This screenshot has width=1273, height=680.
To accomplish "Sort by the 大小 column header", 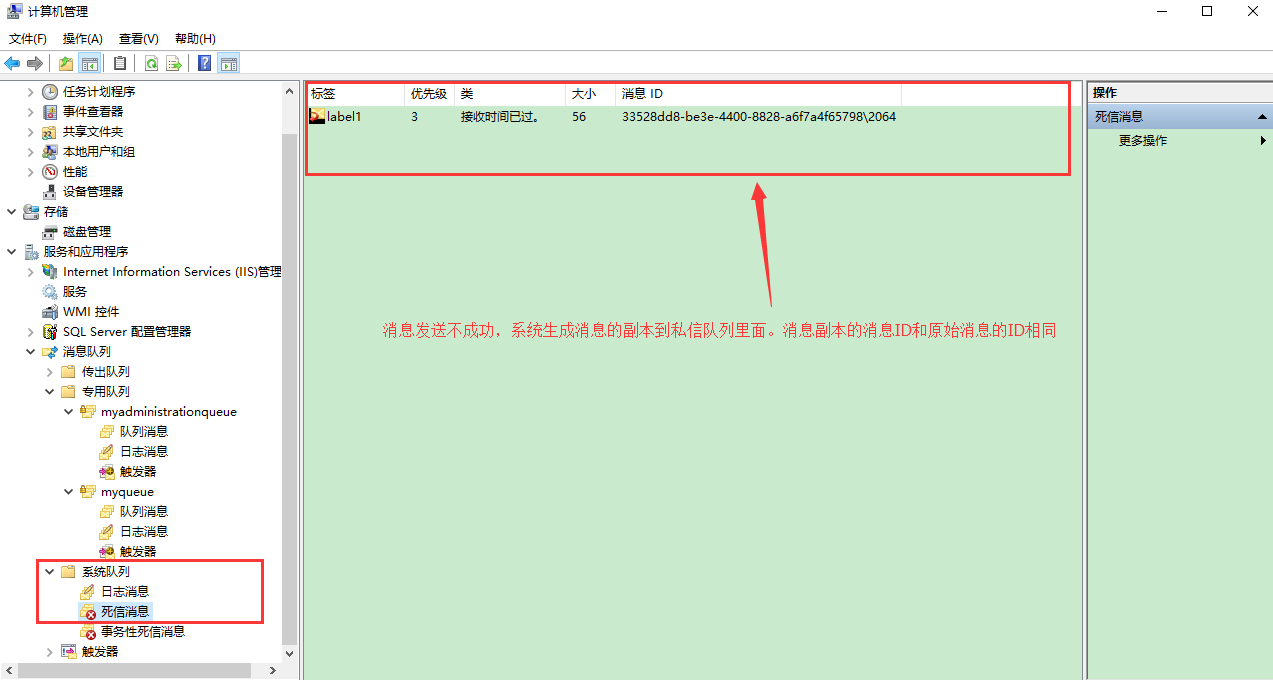I will (591, 94).
